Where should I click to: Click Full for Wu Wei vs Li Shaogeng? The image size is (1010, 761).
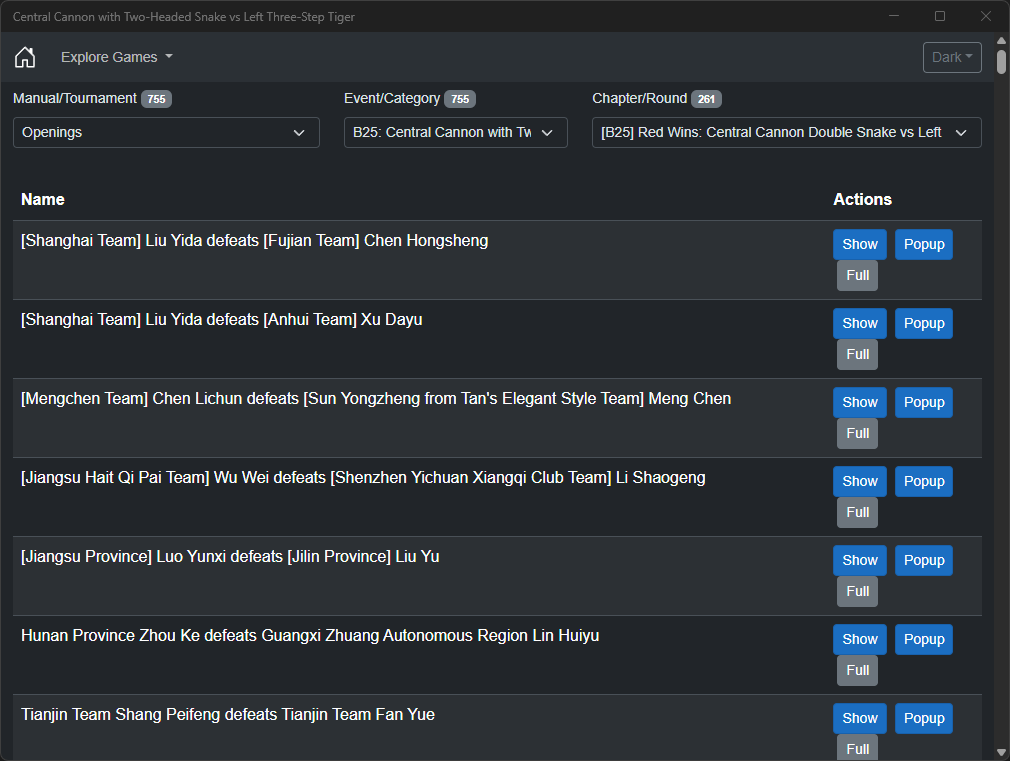pos(857,512)
